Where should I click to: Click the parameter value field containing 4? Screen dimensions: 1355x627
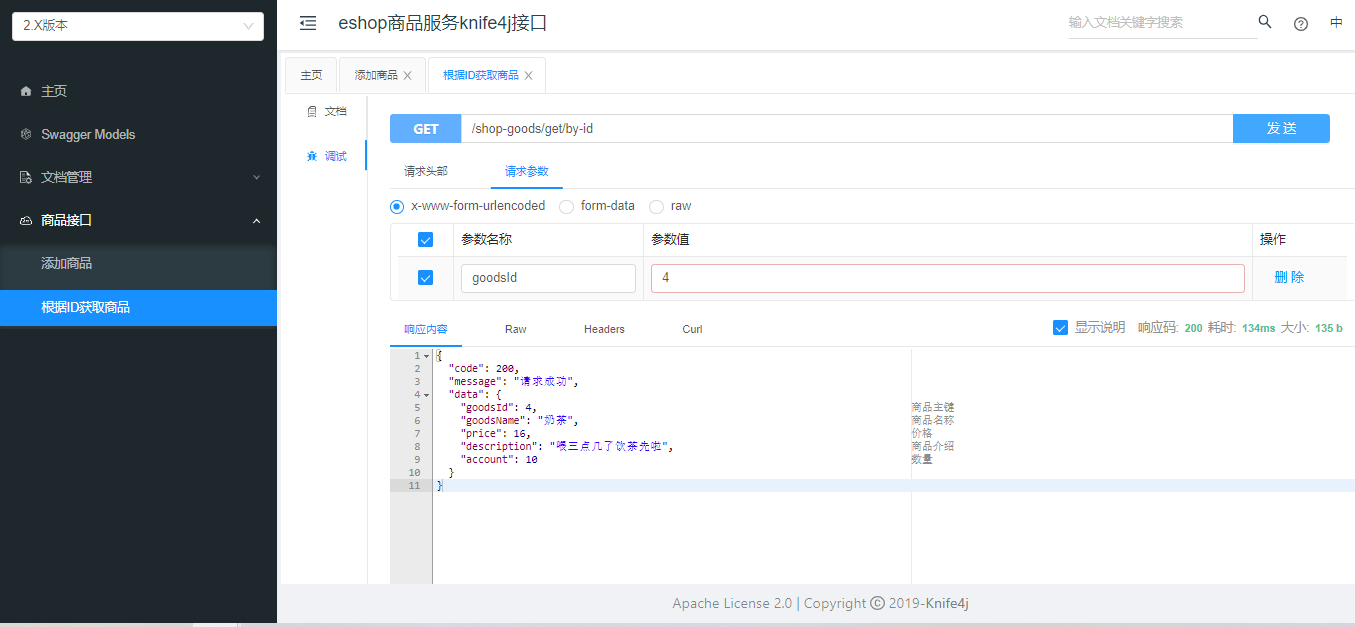point(948,278)
